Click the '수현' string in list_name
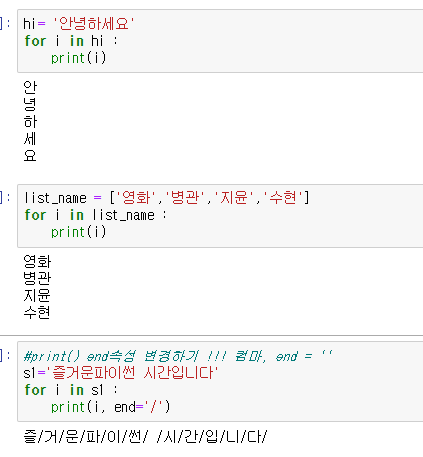Image resolution: width=423 pixels, height=457 pixels. click(283, 198)
